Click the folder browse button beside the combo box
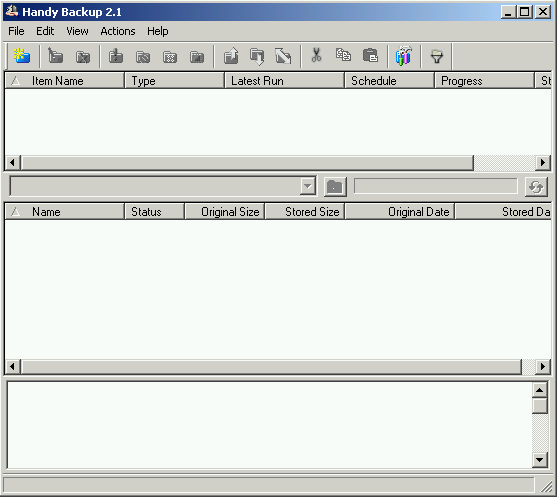557x497 pixels. (335, 186)
